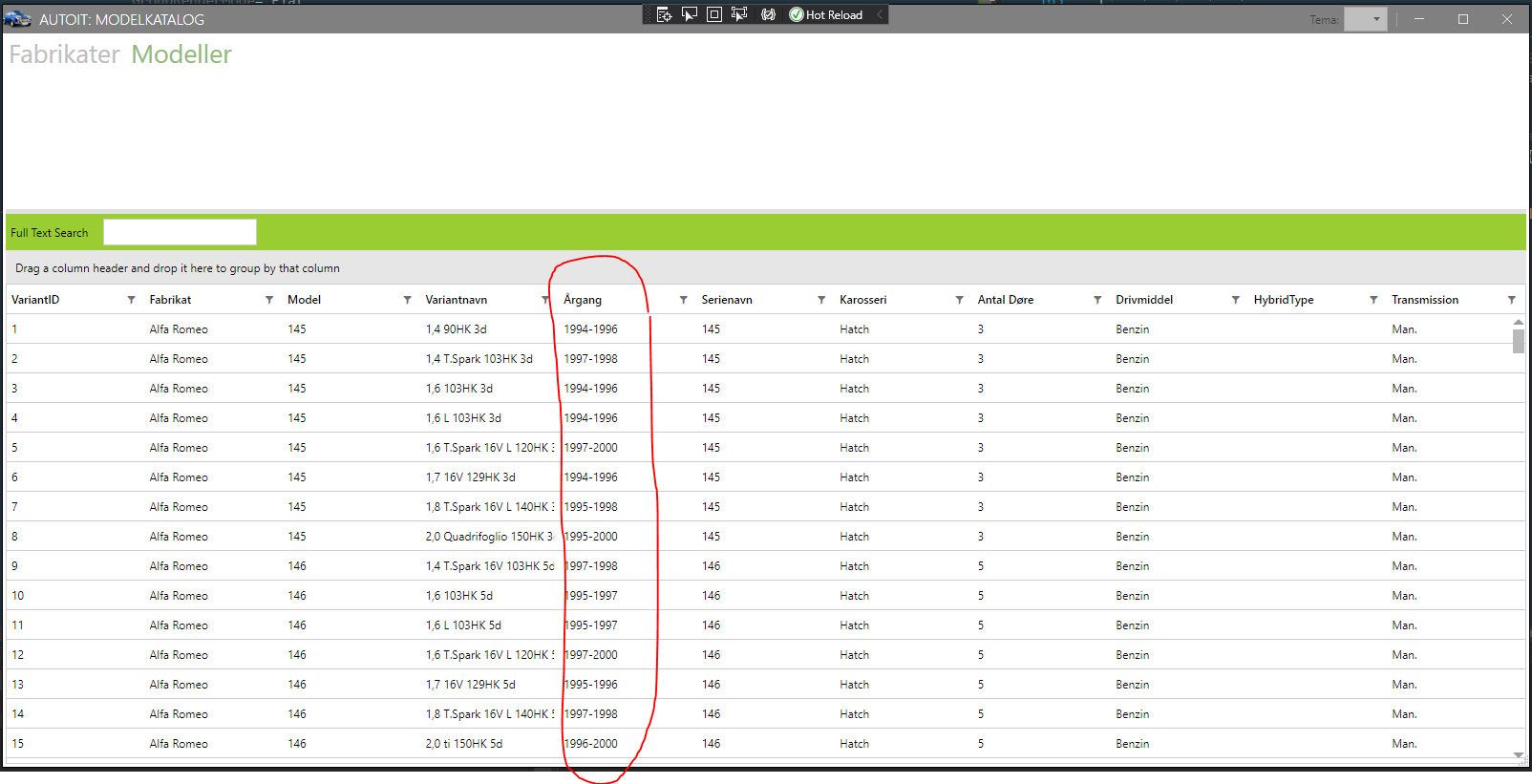This screenshot has height=784, width=1532.
Task: Click 'Alfa Romeo' in the VariantID 5 row
Action: pos(179,448)
